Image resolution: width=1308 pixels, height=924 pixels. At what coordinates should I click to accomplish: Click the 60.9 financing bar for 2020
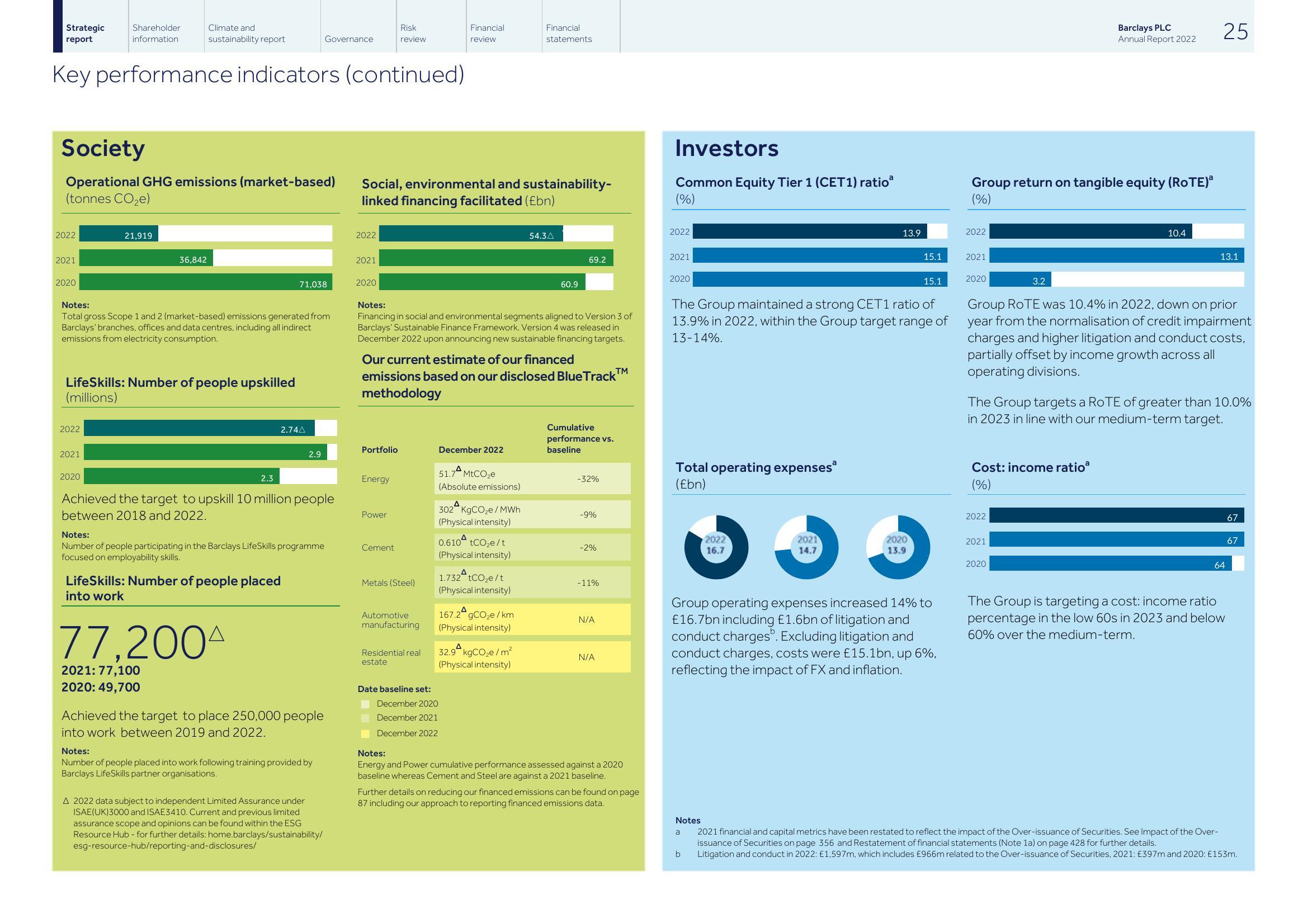483,282
